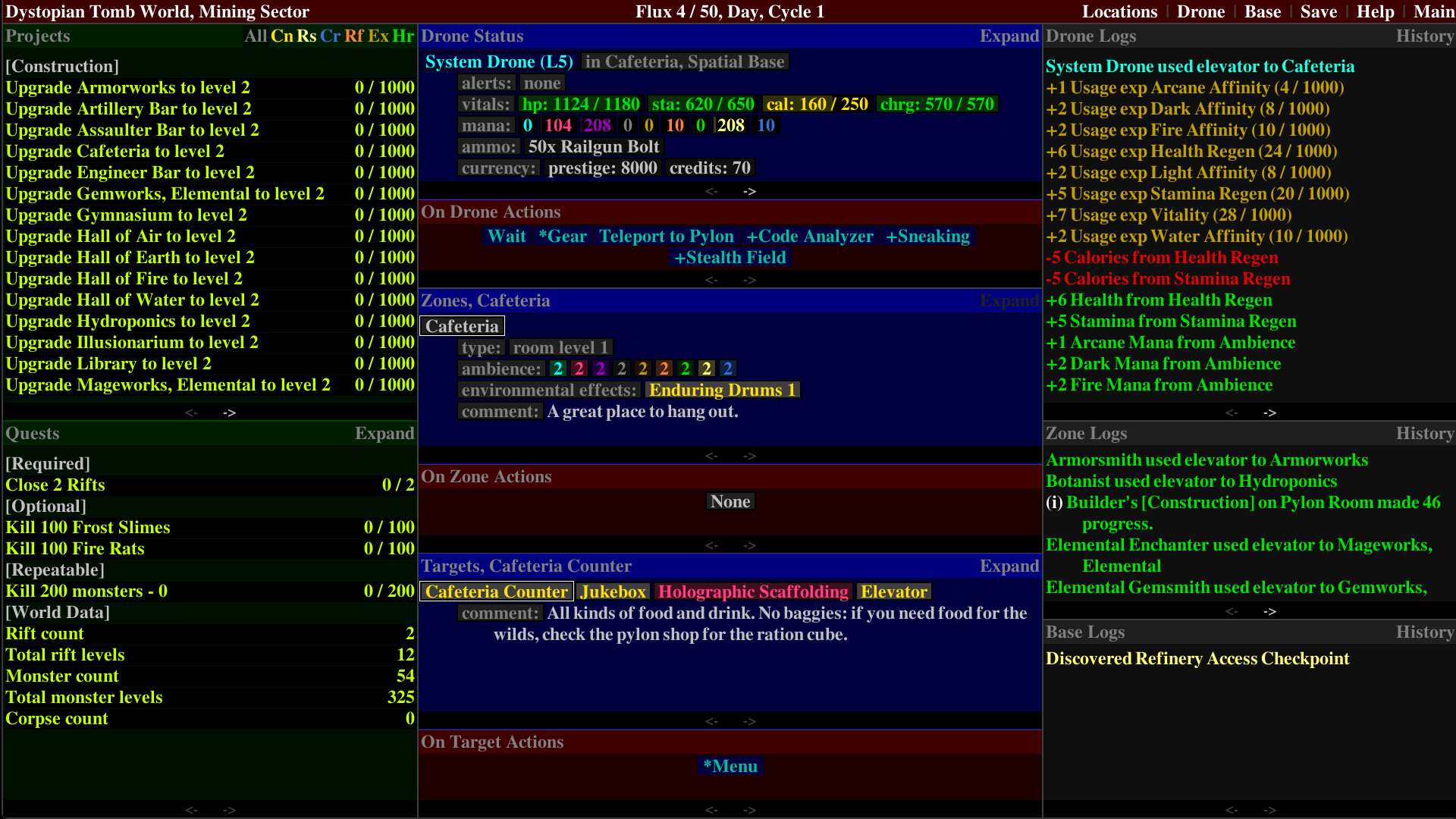Select the Rf filter in Projects header
1456x819 pixels.
355,36
